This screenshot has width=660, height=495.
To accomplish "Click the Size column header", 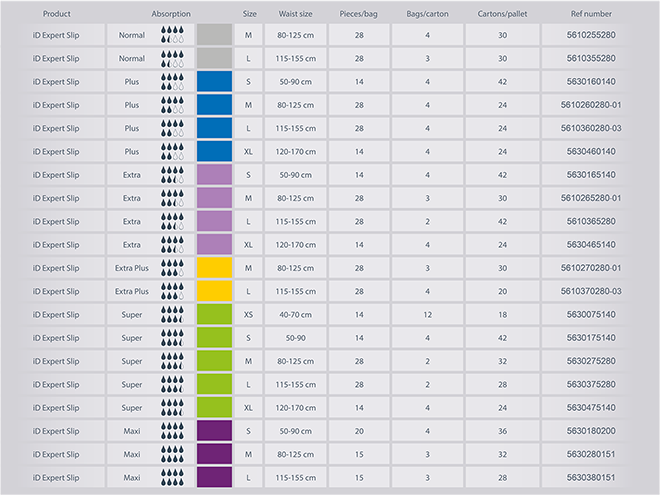I will tap(249, 14).
